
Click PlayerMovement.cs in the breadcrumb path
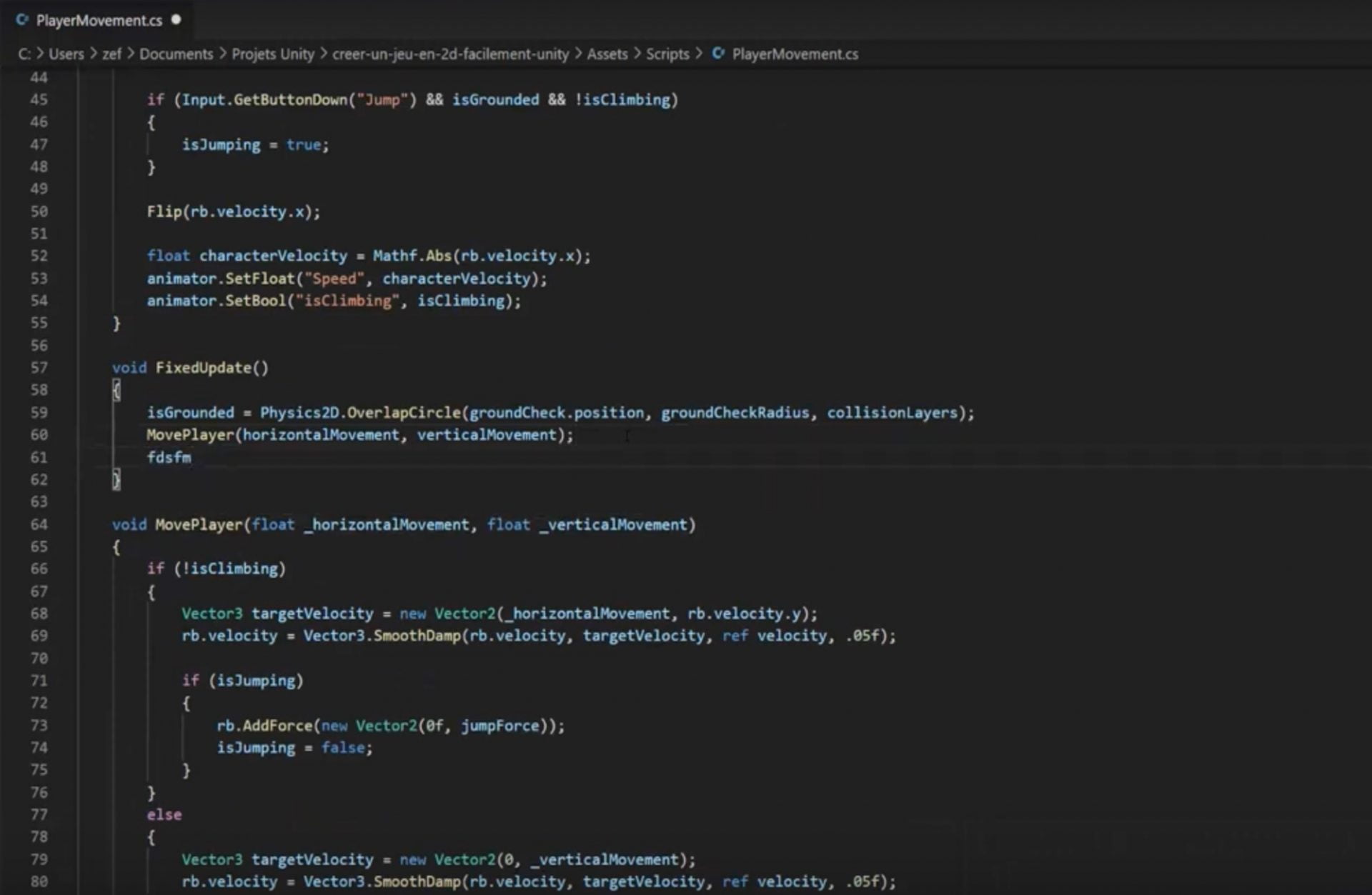[x=795, y=54]
